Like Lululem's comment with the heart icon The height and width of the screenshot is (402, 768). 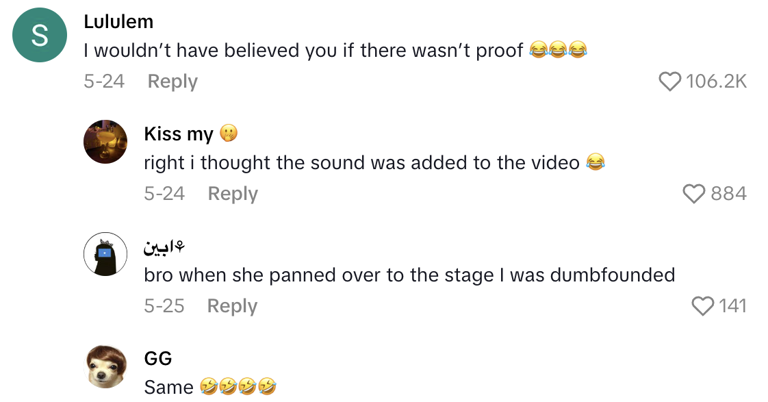point(670,81)
